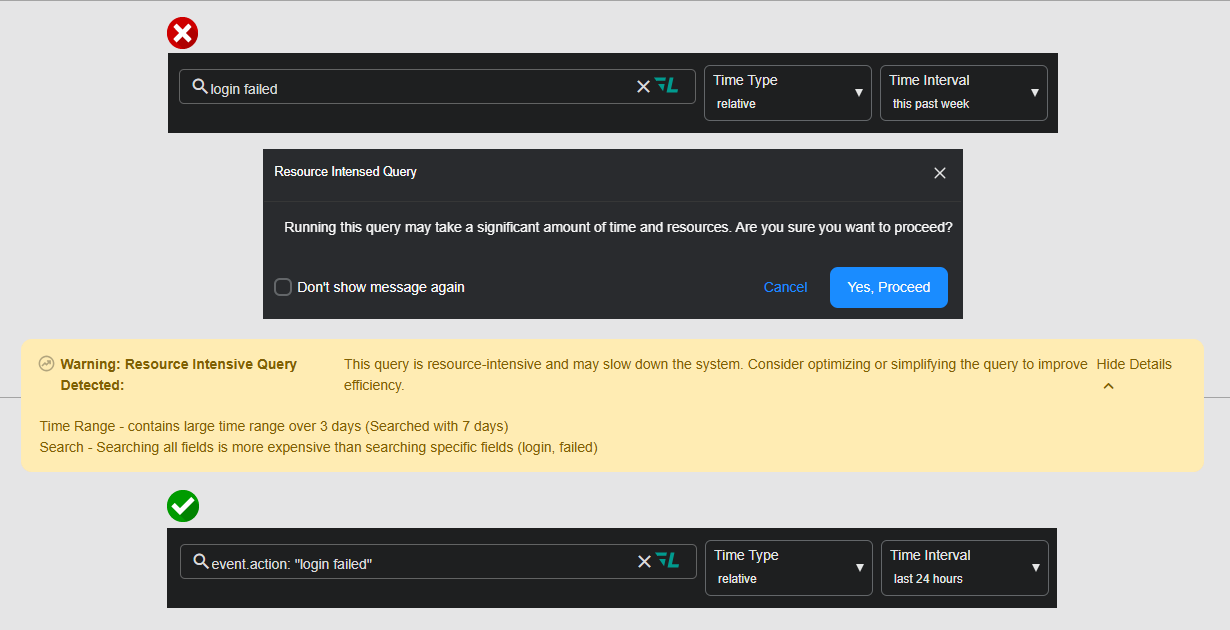Screen dimensions: 1230x630
Task: Click the red error status icon above the first query
Action: coord(182,32)
